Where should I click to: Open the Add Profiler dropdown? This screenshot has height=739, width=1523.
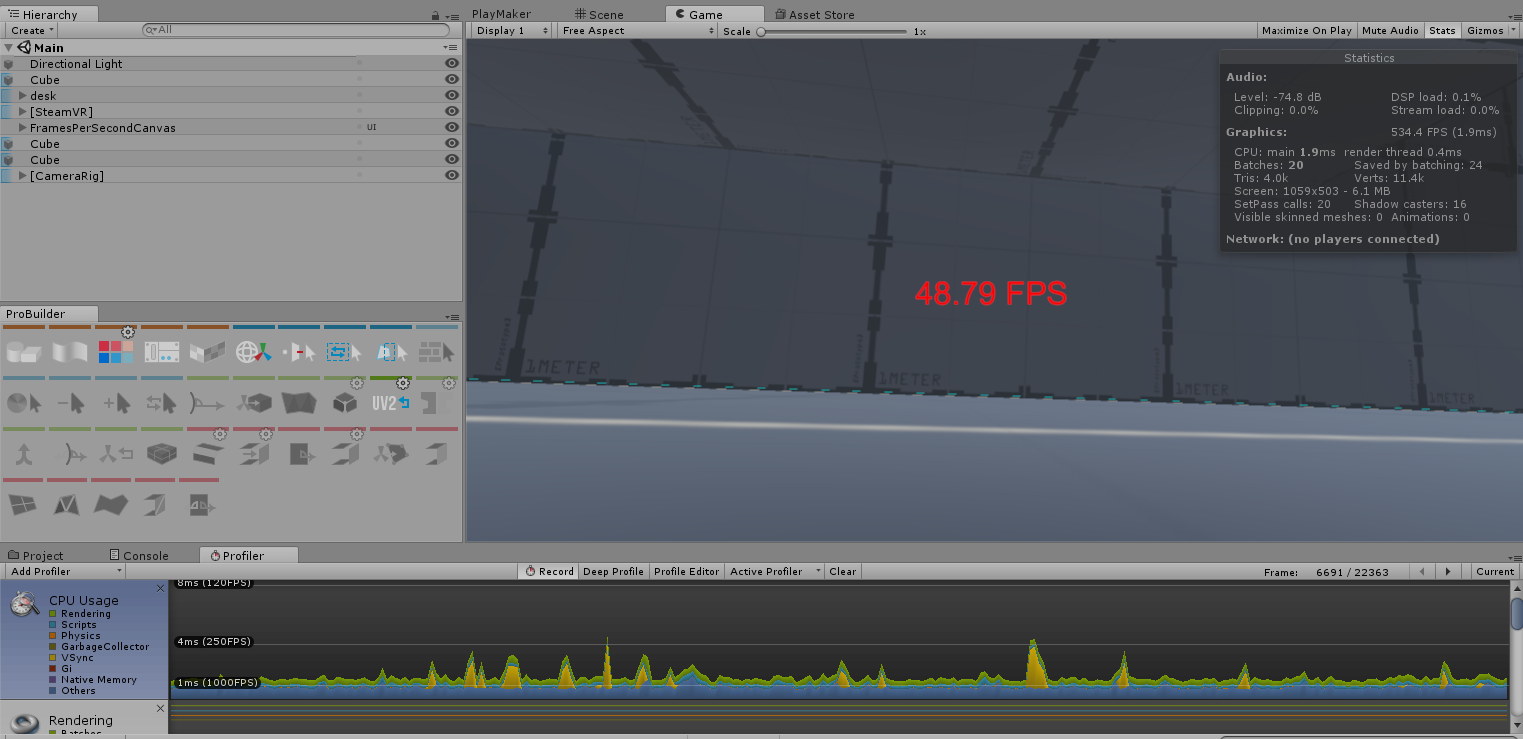pyautogui.click(x=65, y=572)
